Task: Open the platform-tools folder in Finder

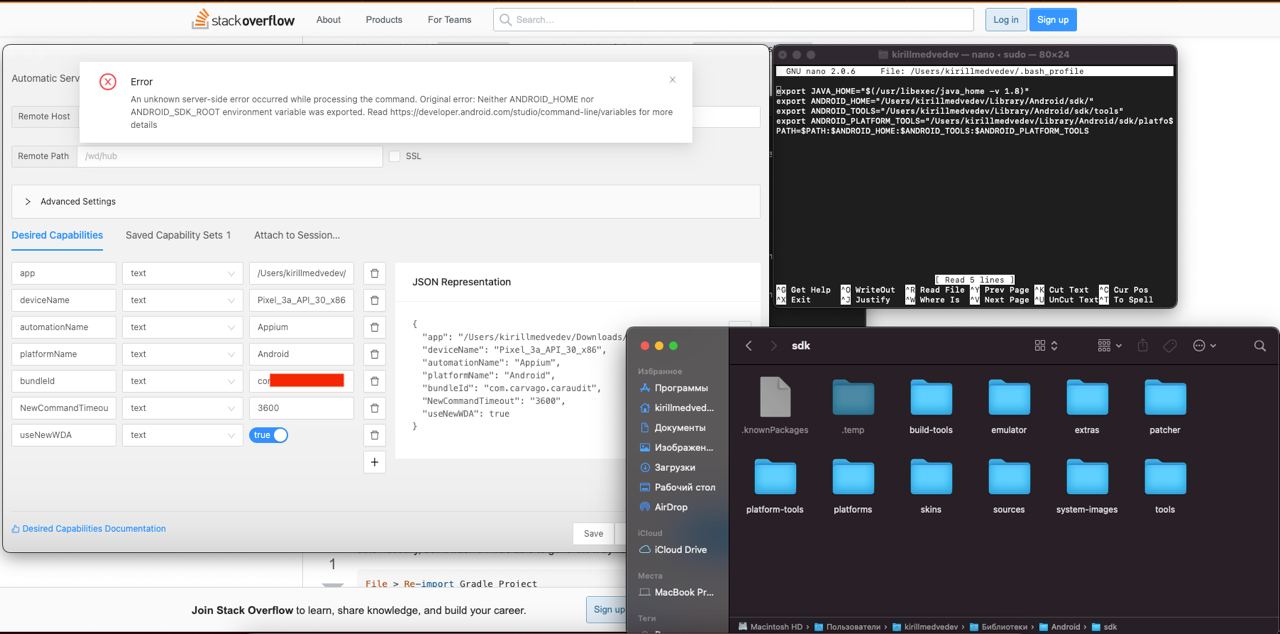Action: pyautogui.click(x=775, y=486)
